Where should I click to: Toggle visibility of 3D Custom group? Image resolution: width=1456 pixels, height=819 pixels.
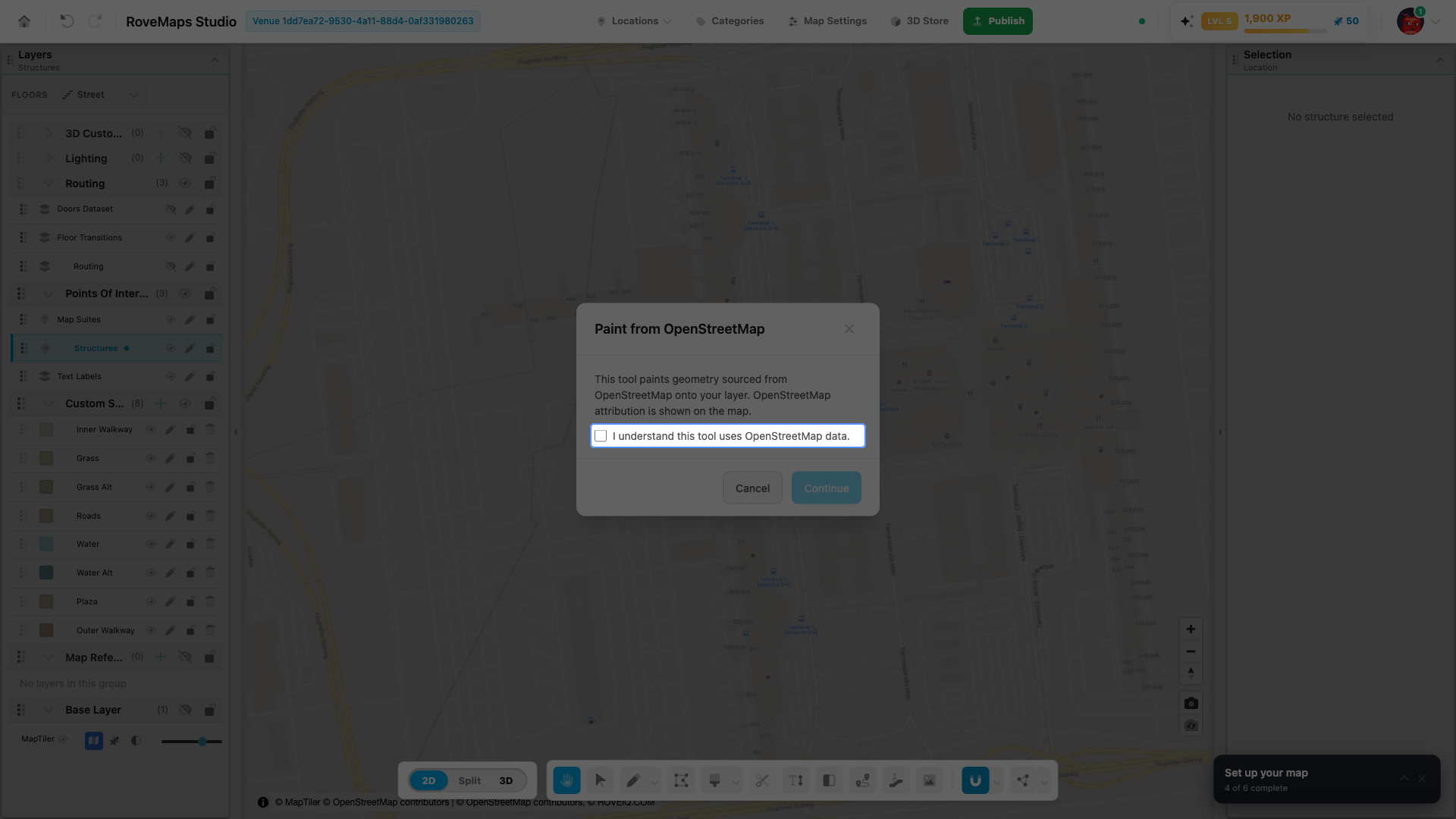pyautogui.click(x=185, y=133)
